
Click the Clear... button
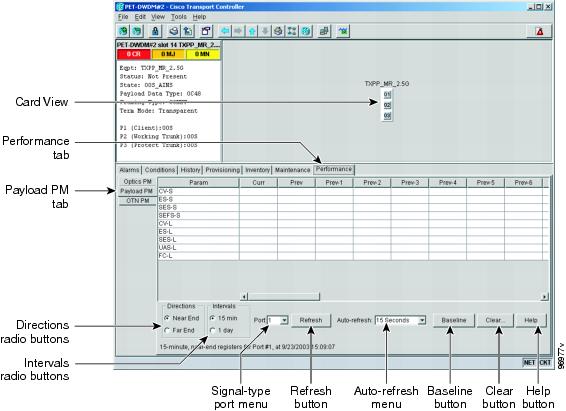(495, 320)
